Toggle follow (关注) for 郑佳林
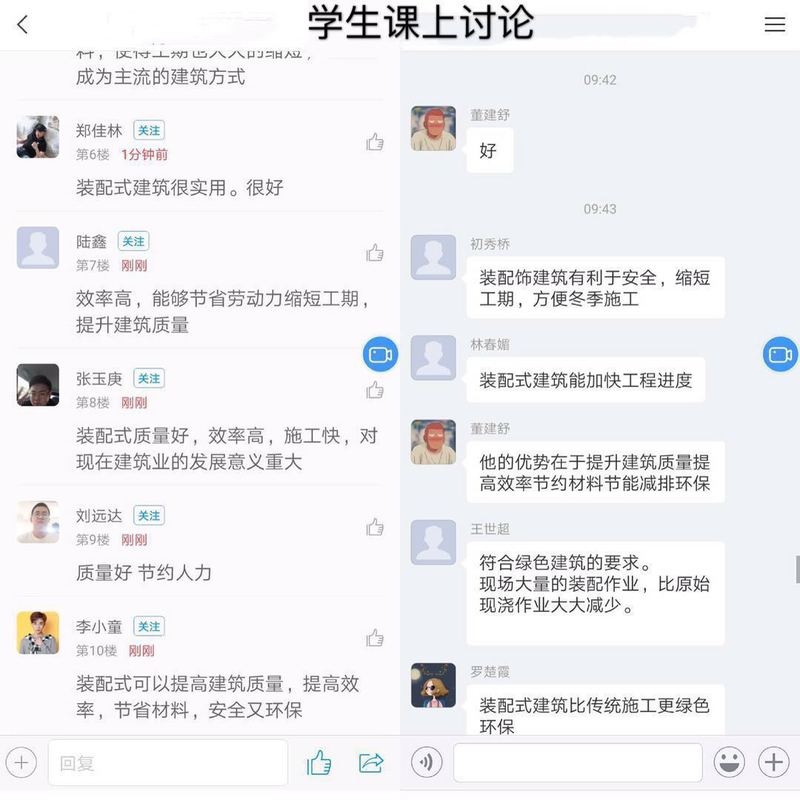 click(x=149, y=131)
